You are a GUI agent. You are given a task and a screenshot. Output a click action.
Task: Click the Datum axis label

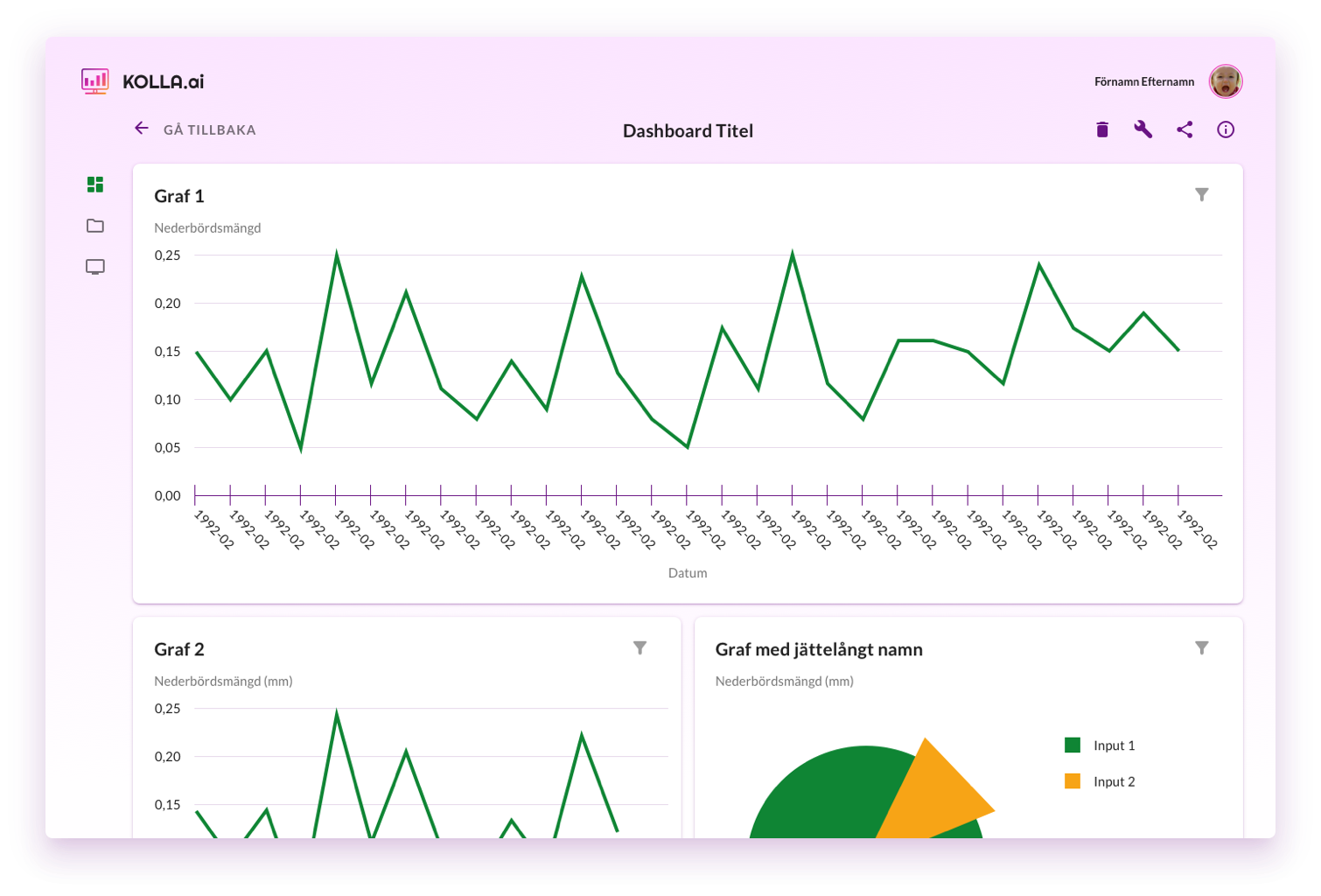coord(688,573)
